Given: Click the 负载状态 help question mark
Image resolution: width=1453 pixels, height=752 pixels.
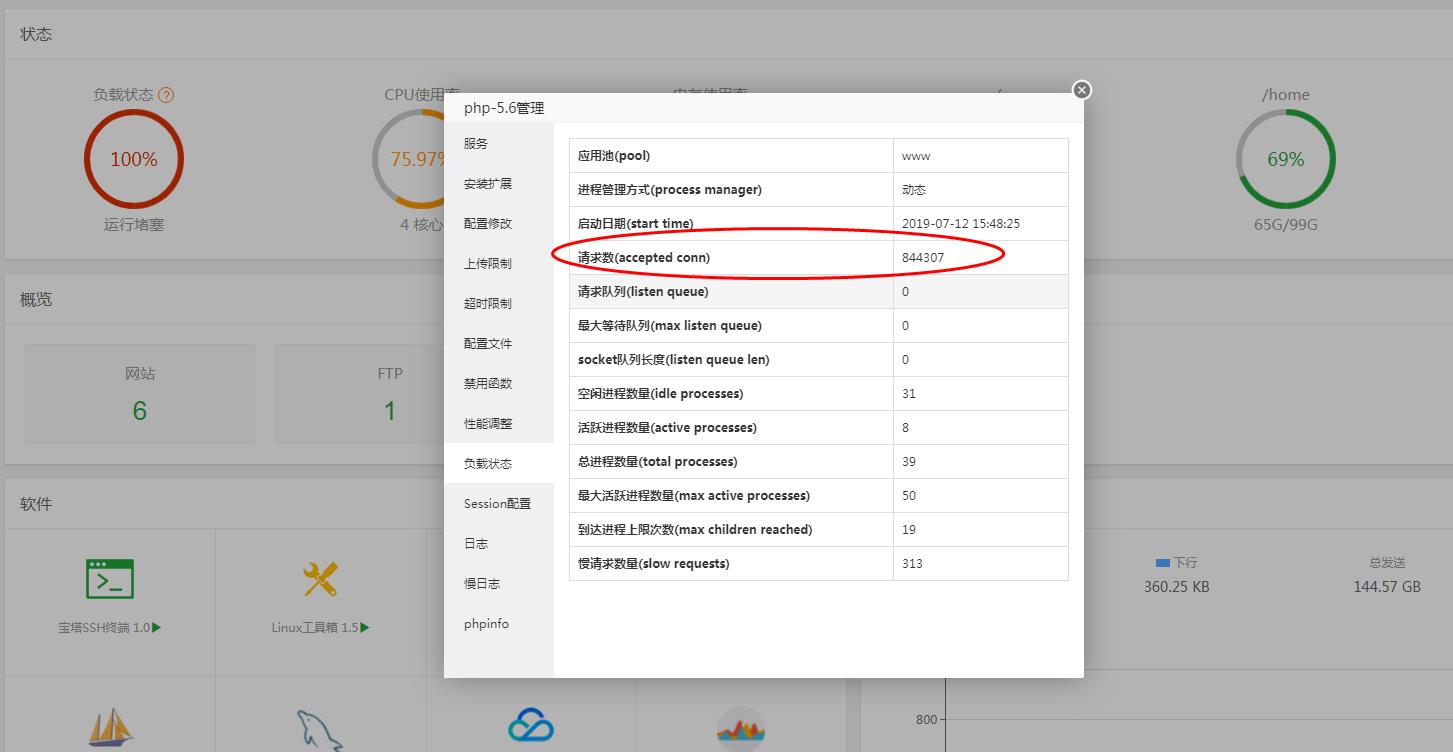Looking at the screenshot, I should click(x=164, y=93).
